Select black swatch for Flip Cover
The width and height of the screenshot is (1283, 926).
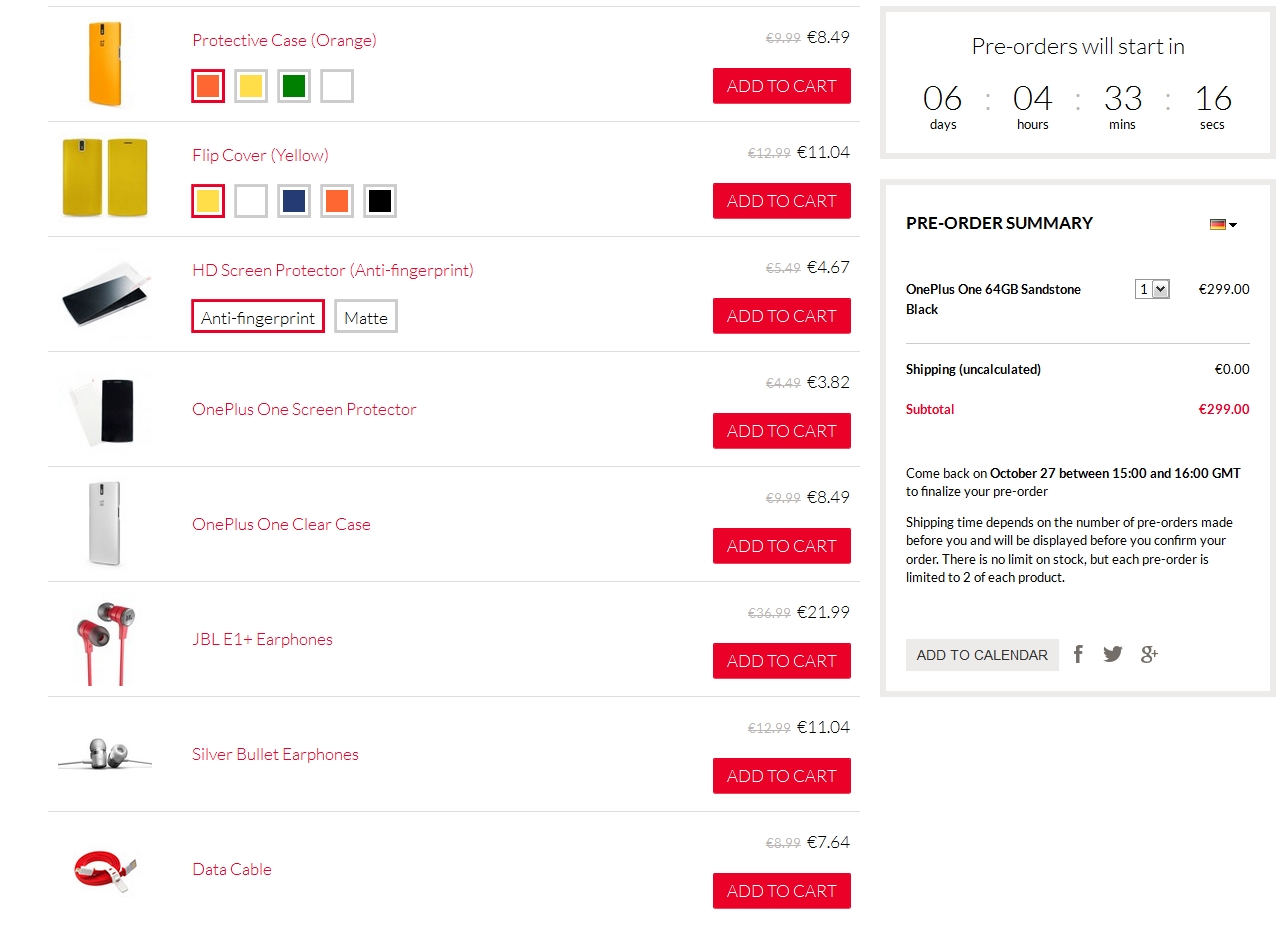tap(380, 201)
